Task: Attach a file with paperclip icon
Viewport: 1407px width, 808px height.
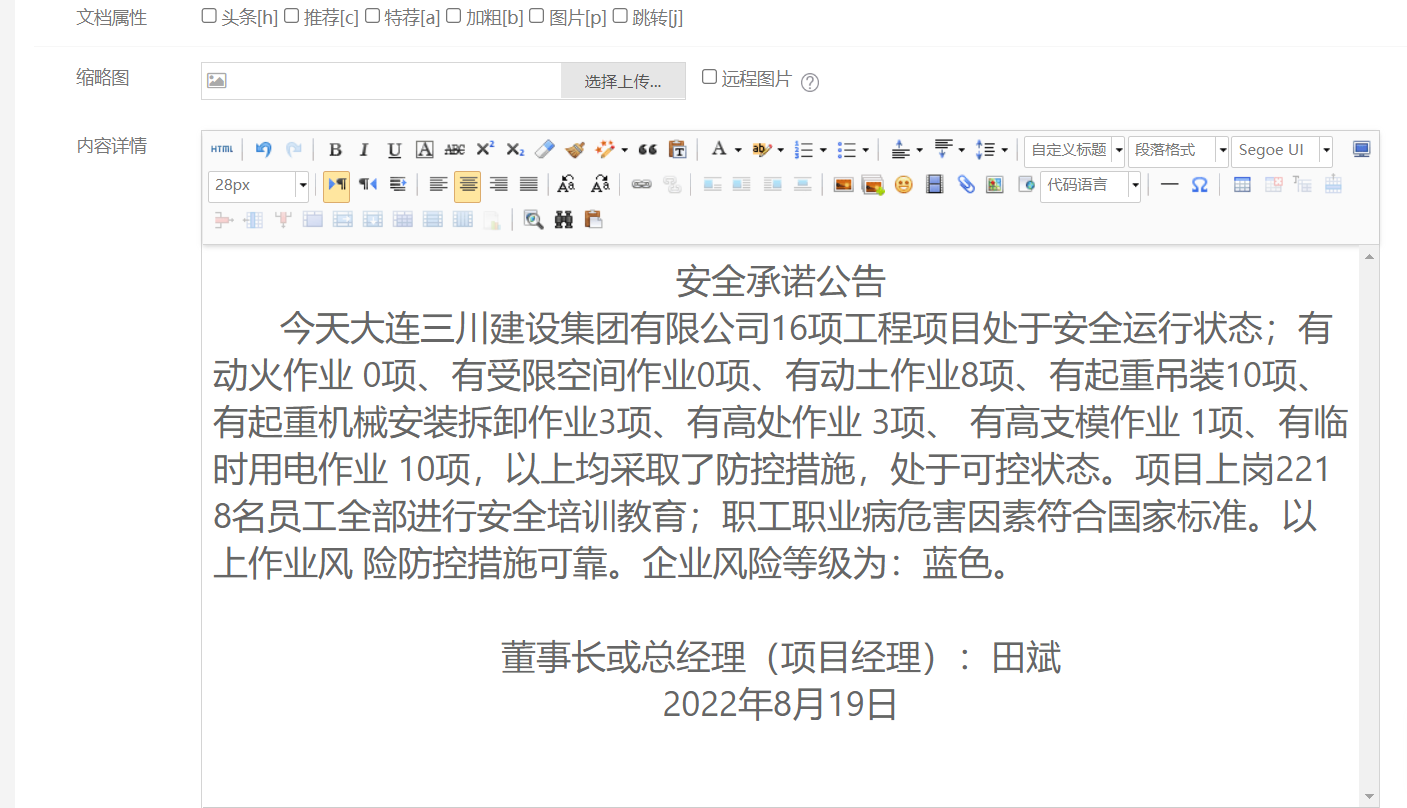Action: click(x=965, y=184)
